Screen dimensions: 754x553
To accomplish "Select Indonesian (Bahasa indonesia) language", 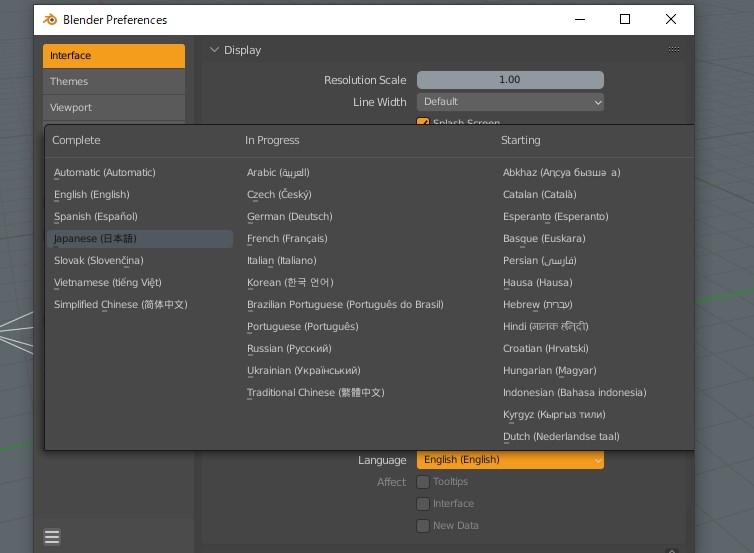I will point(575,393).
